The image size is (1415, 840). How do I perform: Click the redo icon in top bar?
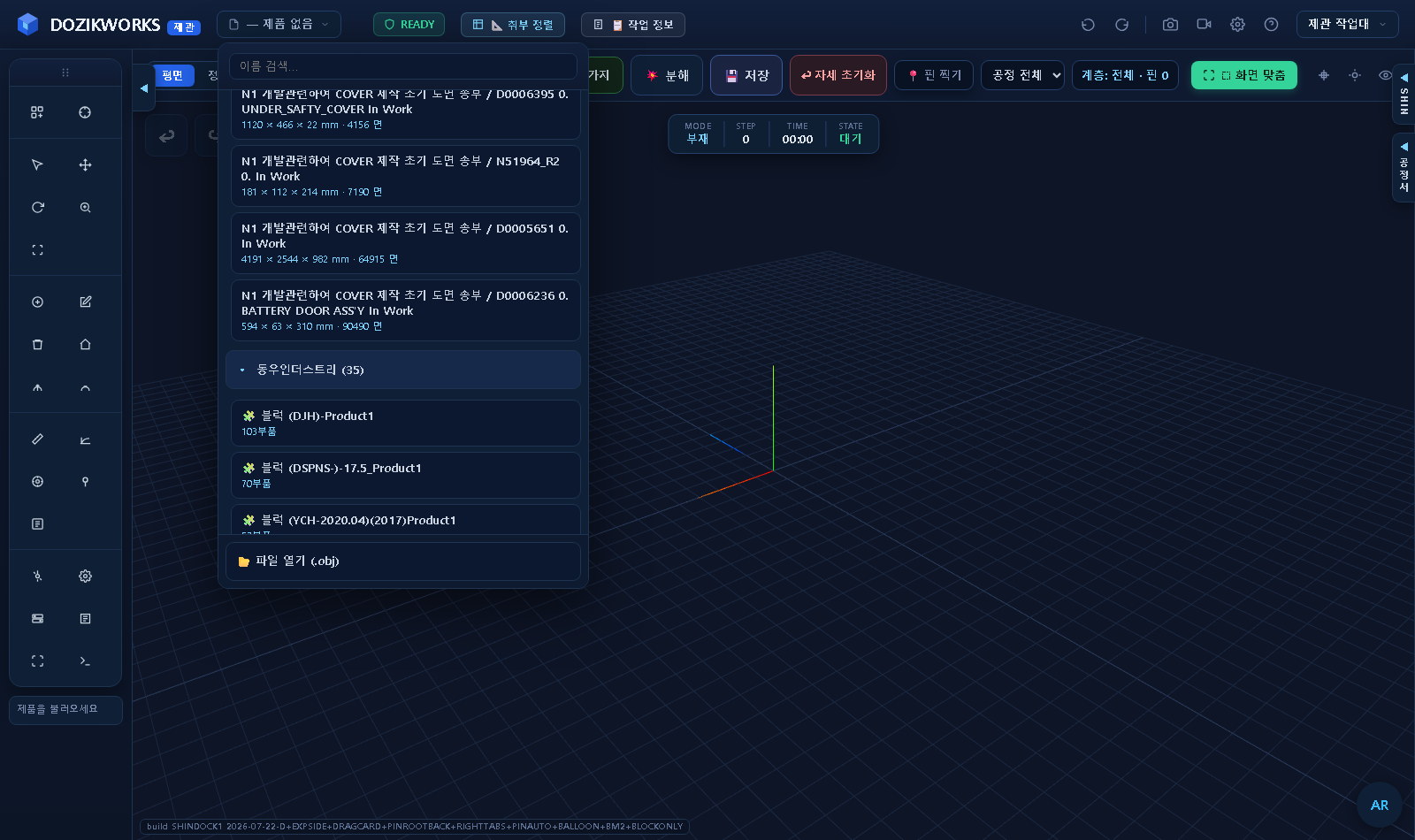click(x=1121, y=25)
